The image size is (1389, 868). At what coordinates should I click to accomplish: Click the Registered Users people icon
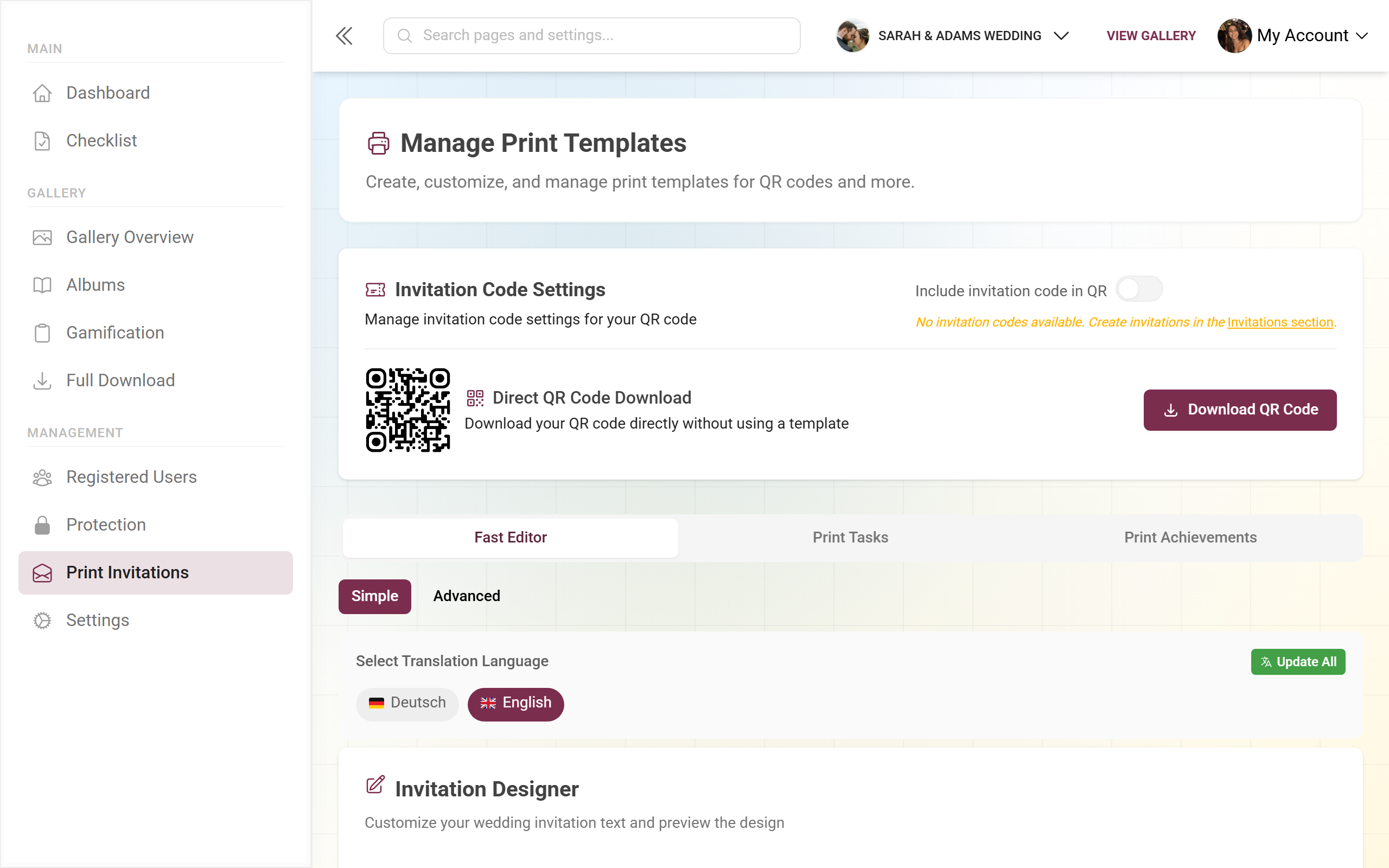[x=42, y=477]
